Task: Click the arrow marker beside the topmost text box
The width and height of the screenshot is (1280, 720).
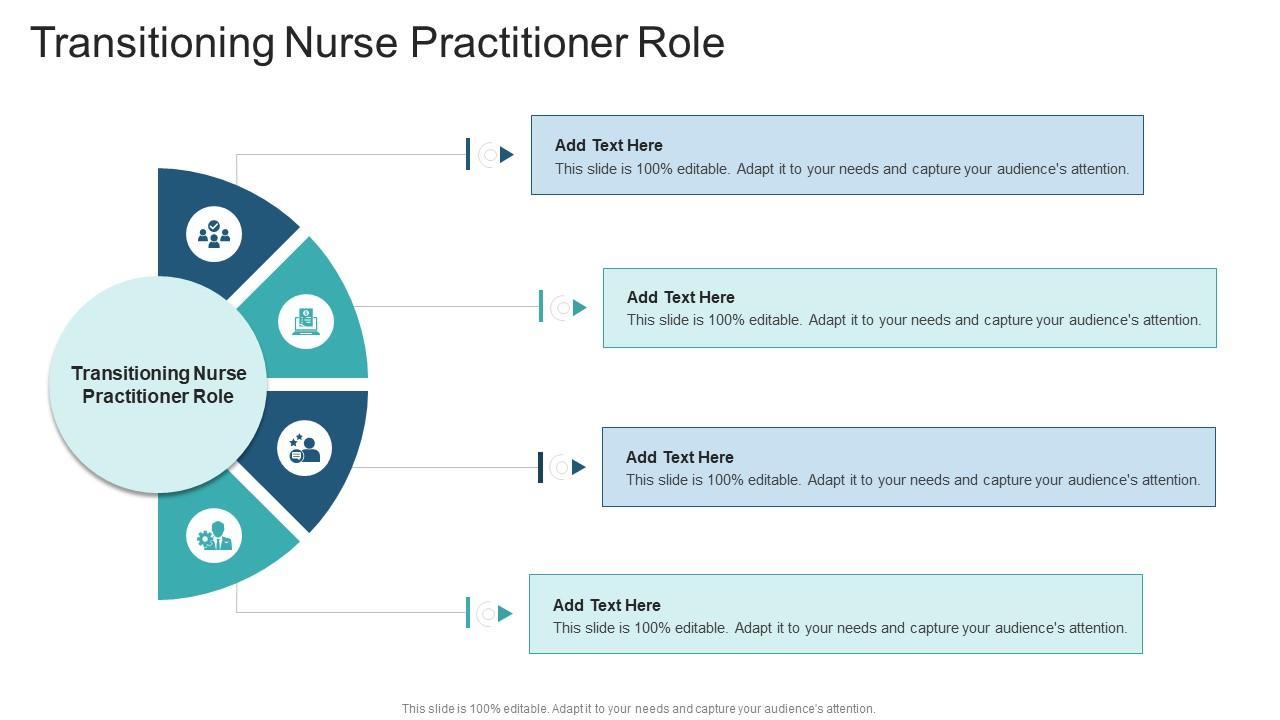Action: pyautogui.click(x=506, y=155)
